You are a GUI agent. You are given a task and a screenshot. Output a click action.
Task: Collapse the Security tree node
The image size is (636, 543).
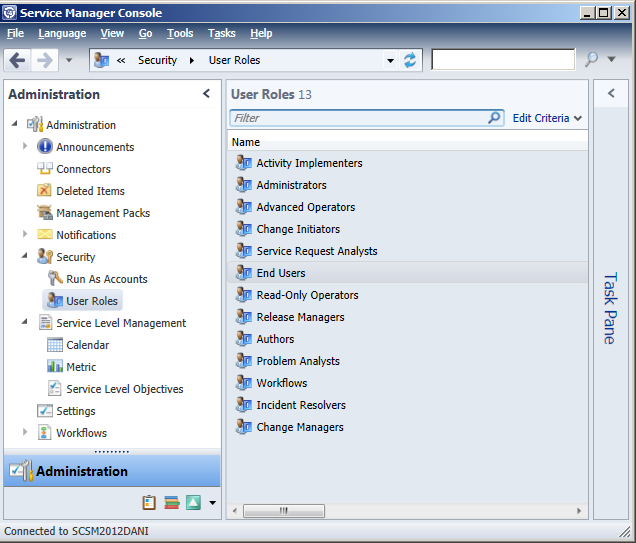pos(25,255)
